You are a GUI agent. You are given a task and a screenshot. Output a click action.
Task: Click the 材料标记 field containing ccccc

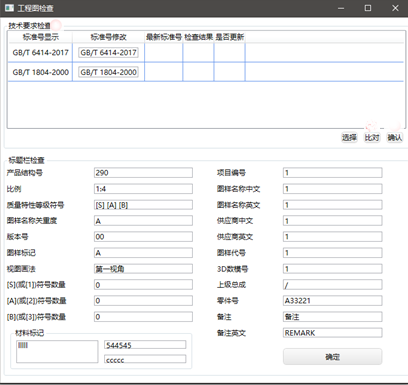click(x=145, y=359)
